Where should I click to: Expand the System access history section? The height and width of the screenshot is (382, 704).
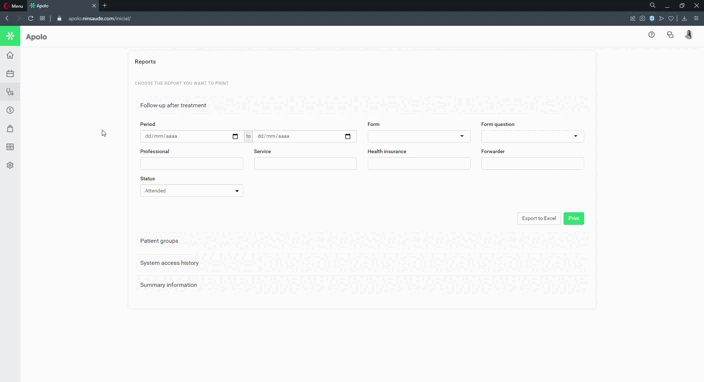tap(362, 263)
